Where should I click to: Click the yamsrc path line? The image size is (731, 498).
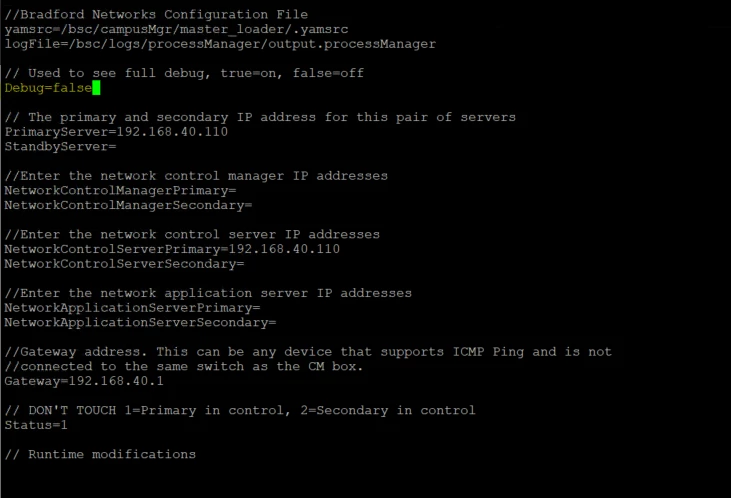click(176, 29)
